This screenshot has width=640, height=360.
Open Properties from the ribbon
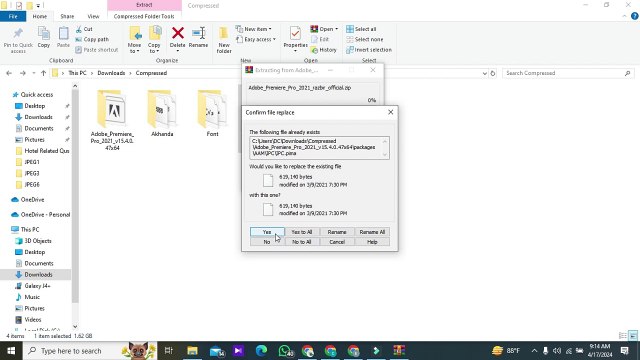point(295,38)
